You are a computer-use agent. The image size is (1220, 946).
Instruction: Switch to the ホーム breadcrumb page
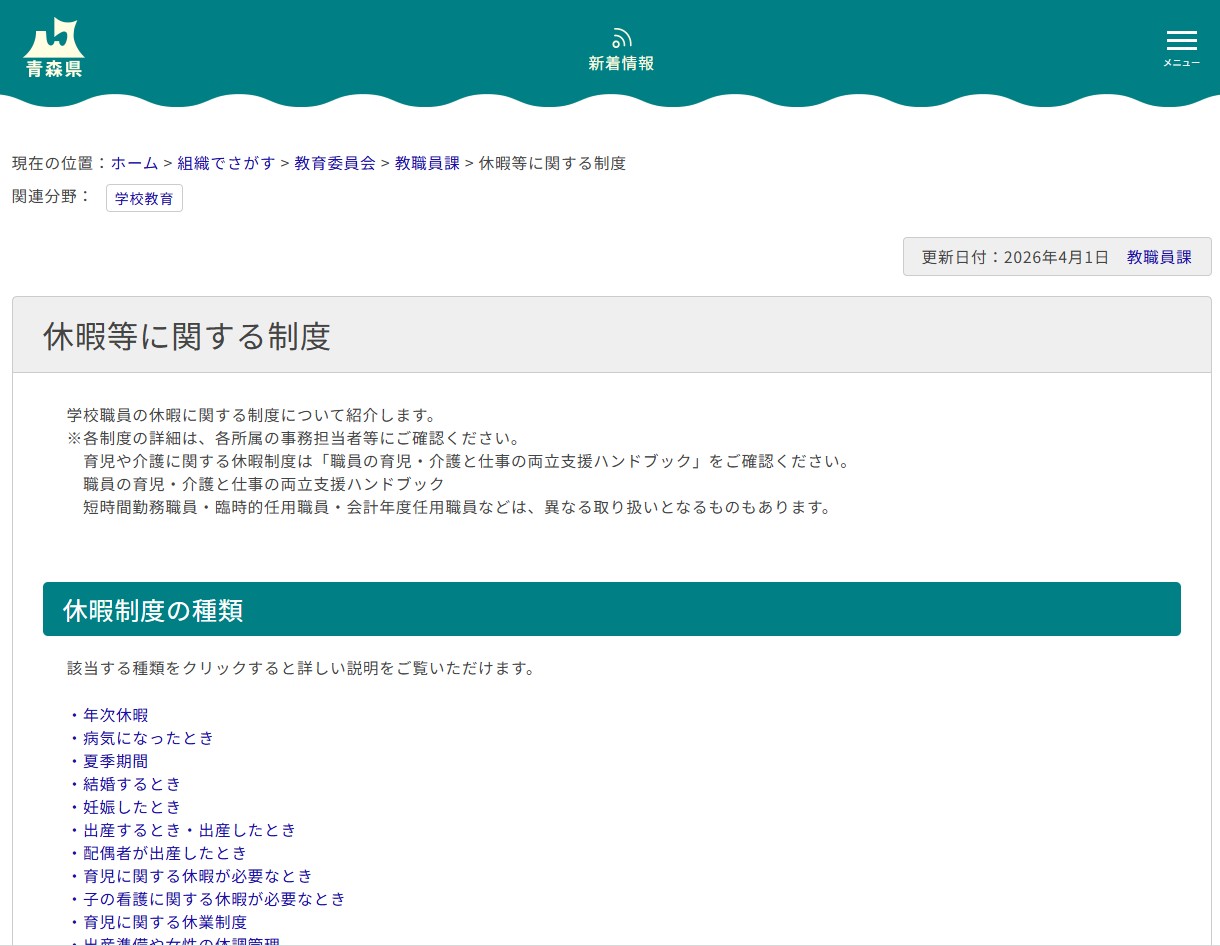[x=134, y=163]
